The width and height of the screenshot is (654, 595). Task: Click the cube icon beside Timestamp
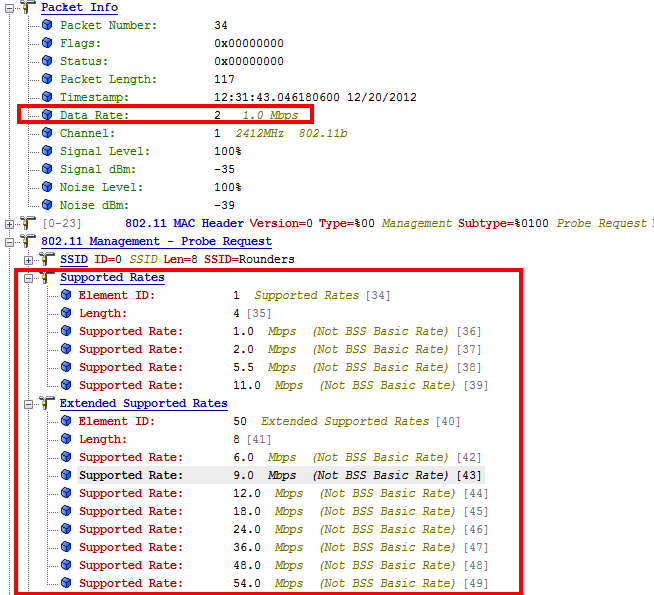pos(47,97)
